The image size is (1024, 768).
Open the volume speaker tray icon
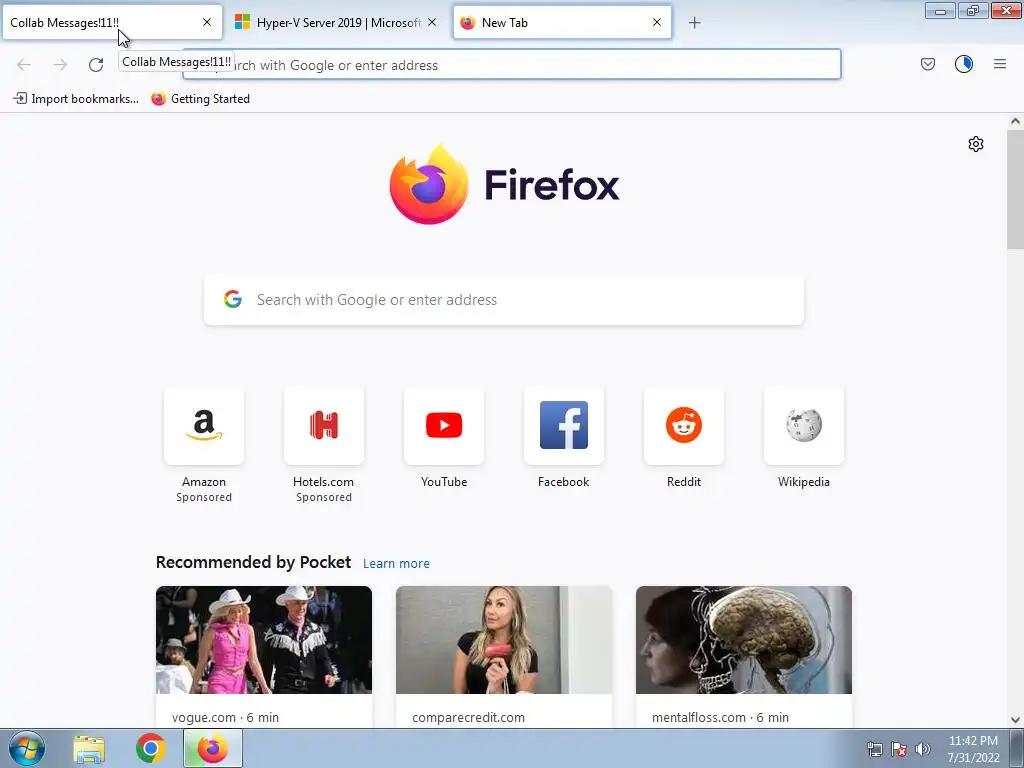tap(922, 749)
